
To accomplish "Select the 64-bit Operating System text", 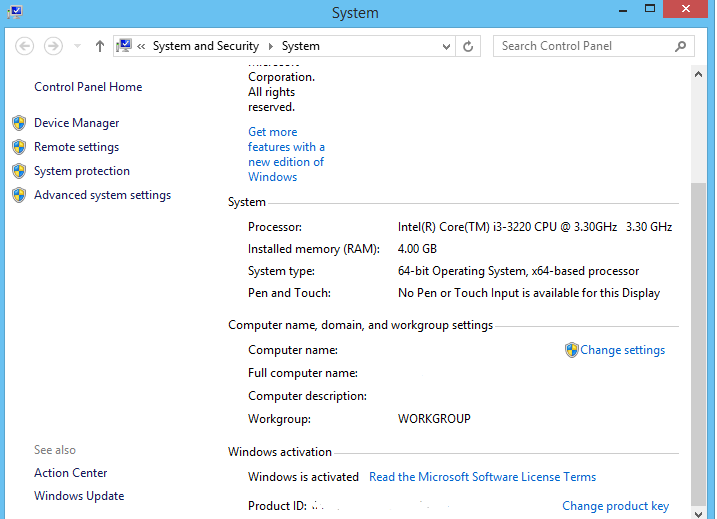I will (x=518, y=271).
